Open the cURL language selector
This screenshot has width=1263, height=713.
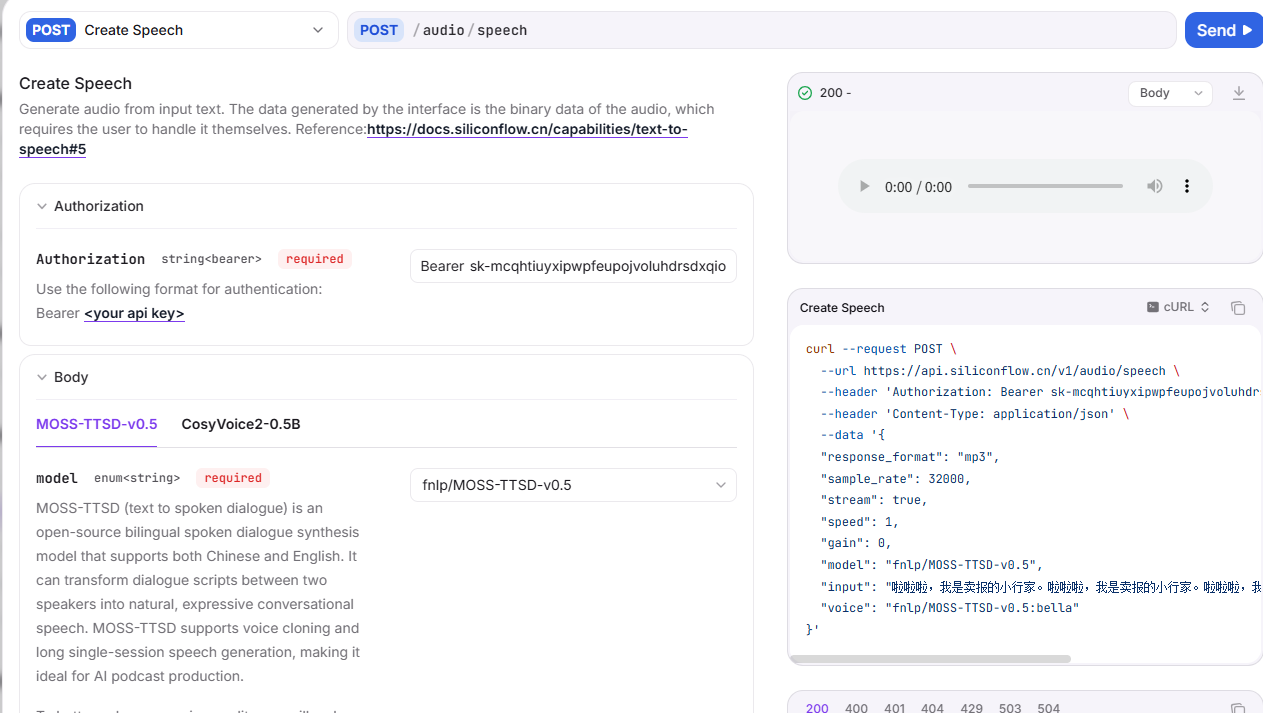1179,307
